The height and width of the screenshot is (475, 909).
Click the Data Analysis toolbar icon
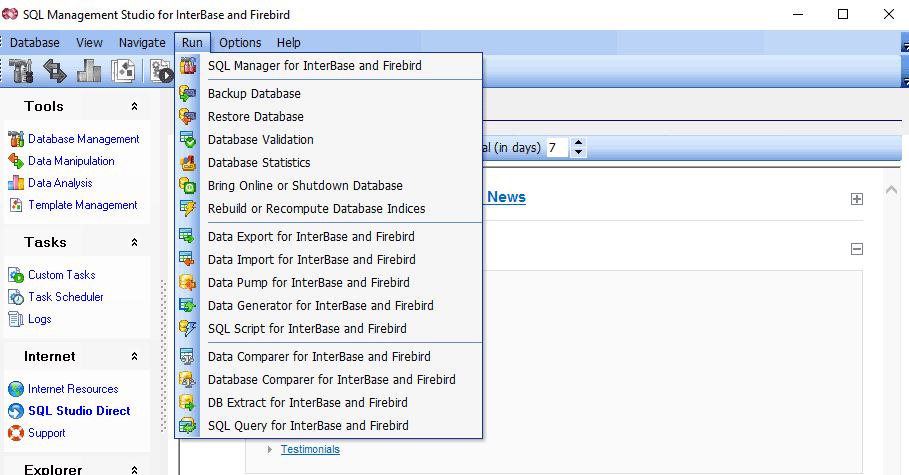click(89, 71)
